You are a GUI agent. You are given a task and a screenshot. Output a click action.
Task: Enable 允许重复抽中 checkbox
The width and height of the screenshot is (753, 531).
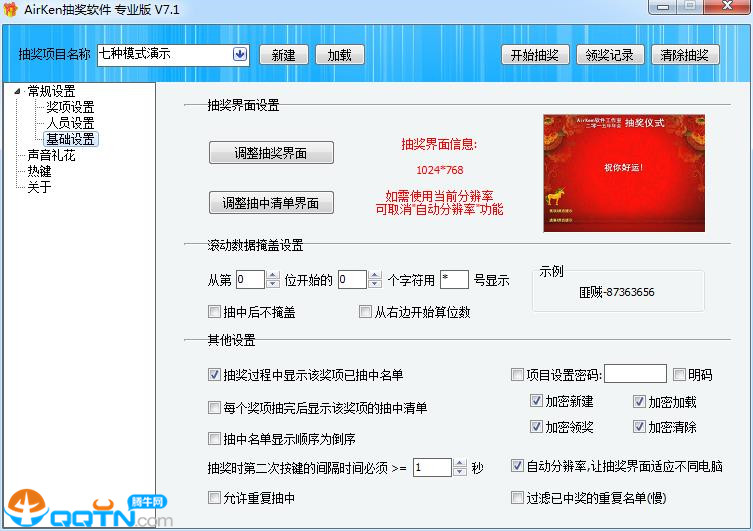[214, 497]
